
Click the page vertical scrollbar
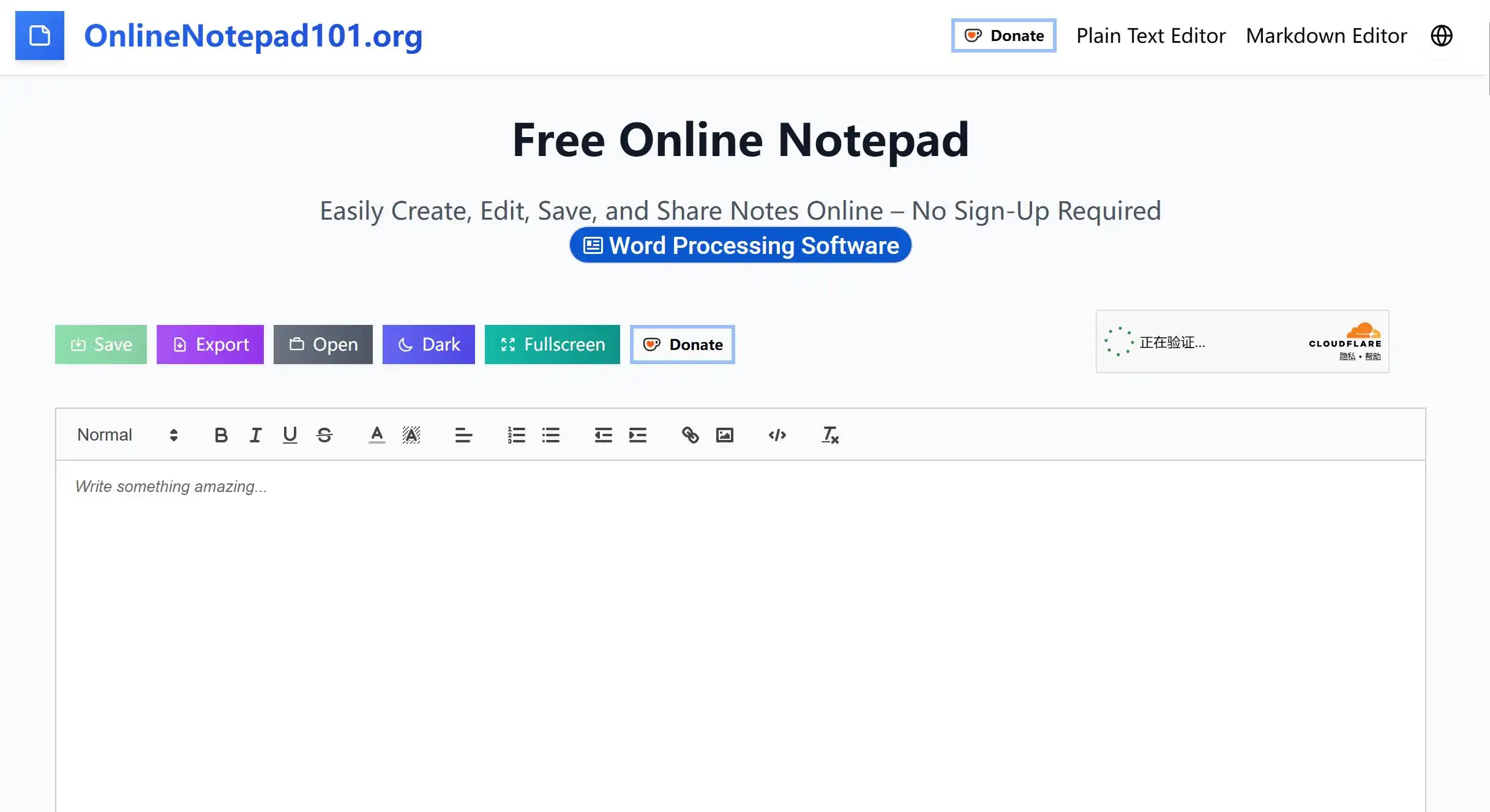click(x=1488, y=58)
